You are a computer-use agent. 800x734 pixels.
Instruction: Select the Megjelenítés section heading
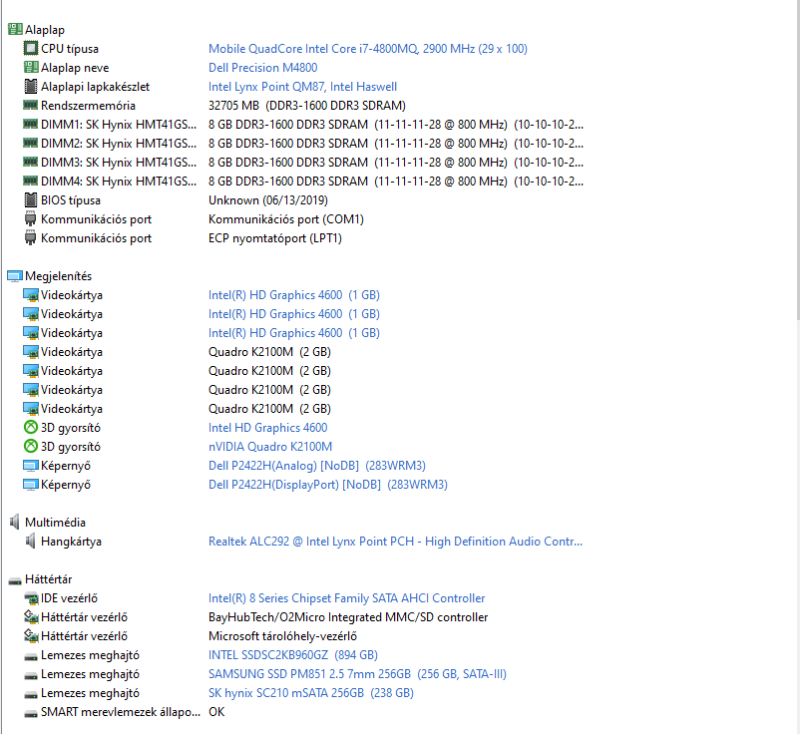pos(58,276)
